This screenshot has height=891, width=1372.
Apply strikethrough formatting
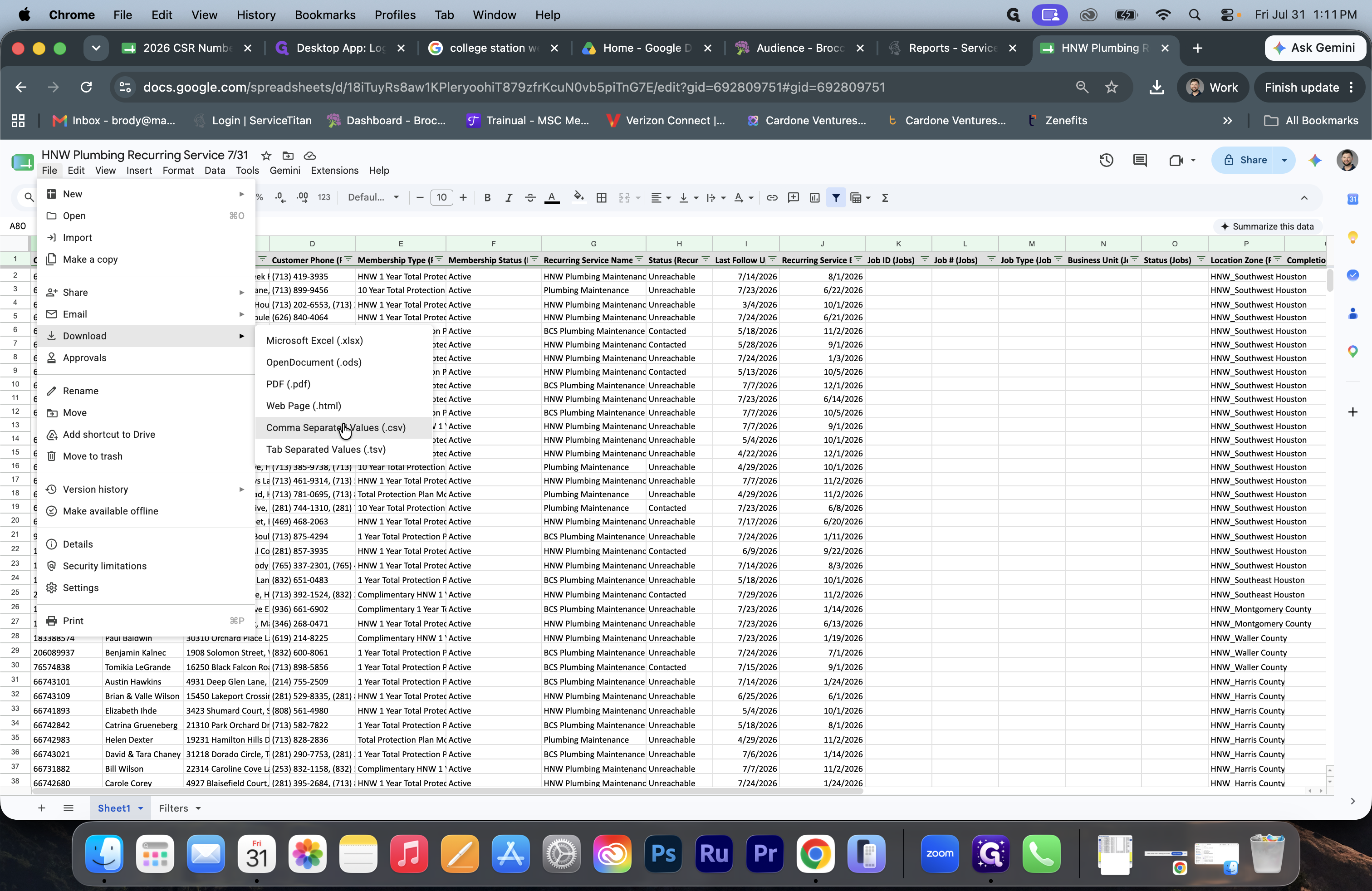coord(530,198)
